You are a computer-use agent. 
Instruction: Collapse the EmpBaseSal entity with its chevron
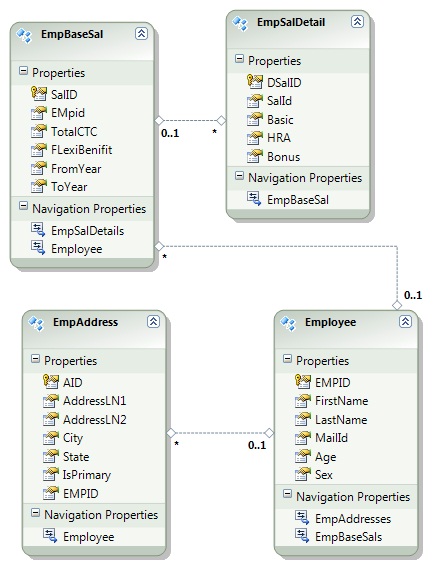coord(141,34)
